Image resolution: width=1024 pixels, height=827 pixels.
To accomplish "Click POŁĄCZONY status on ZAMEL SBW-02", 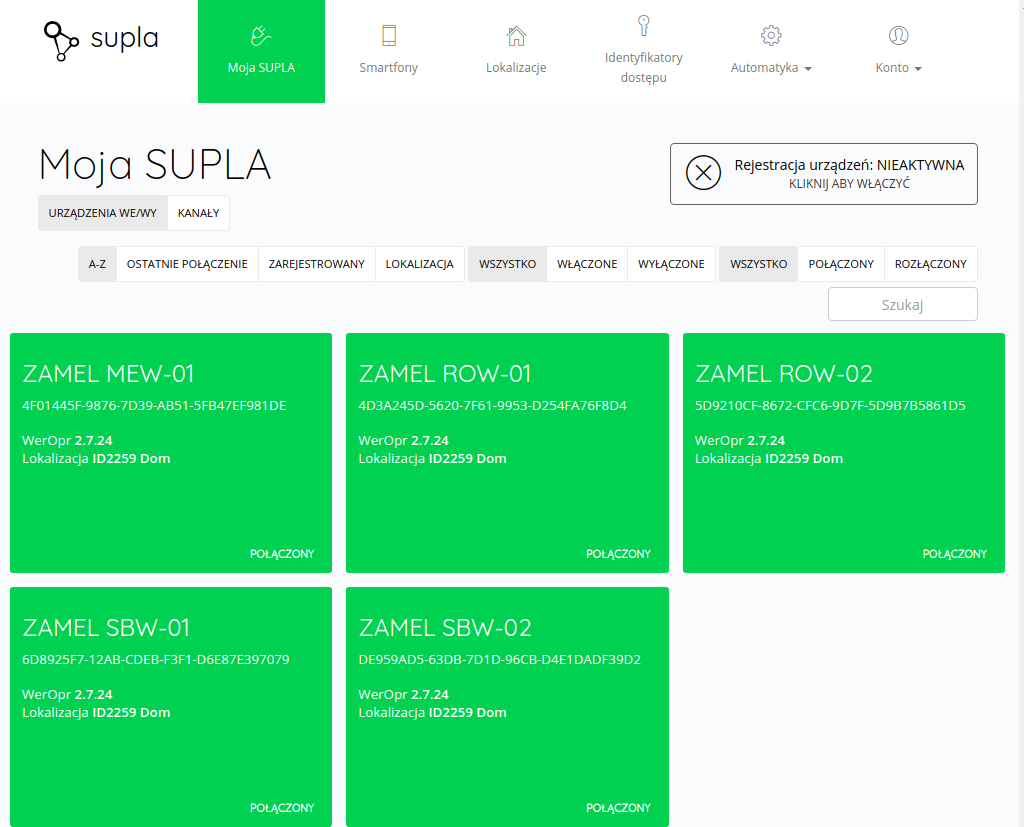I will (x=618, y=808).
